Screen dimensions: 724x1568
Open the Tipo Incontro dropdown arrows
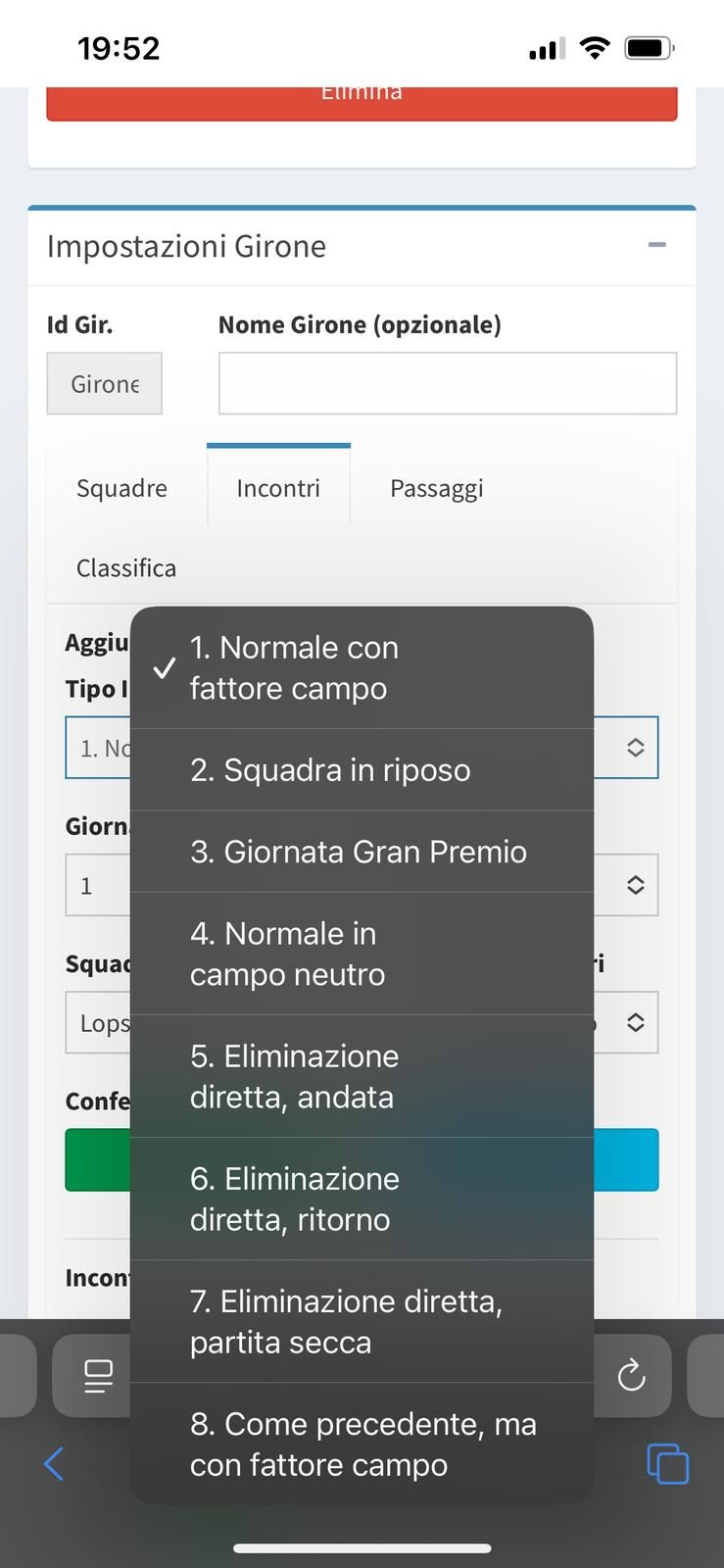[635, 748]
